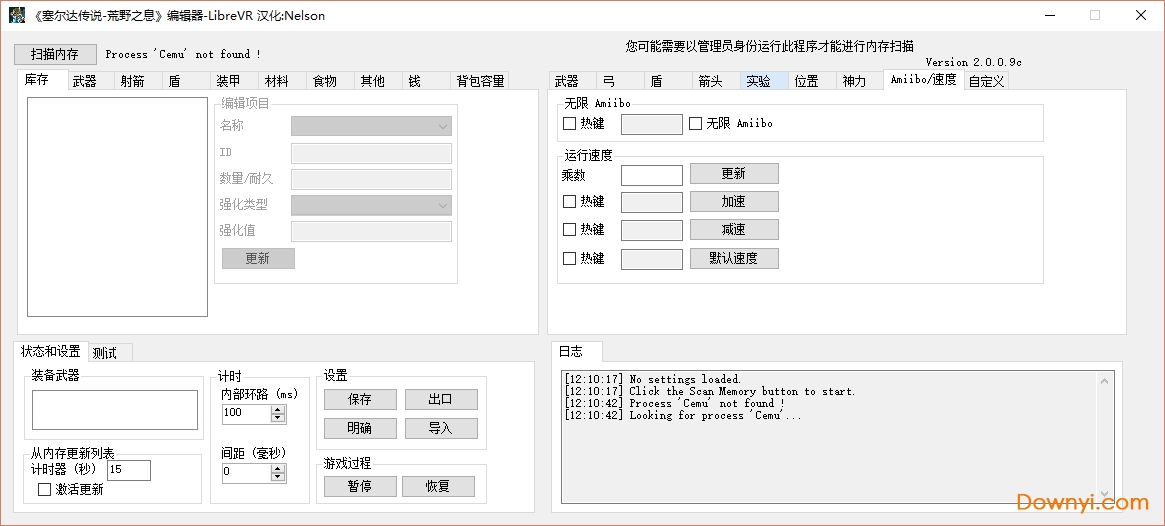Screen dimensions: 1165x526
Task: Switch to the 库存 inventory tab
Action: click(42, 79)
